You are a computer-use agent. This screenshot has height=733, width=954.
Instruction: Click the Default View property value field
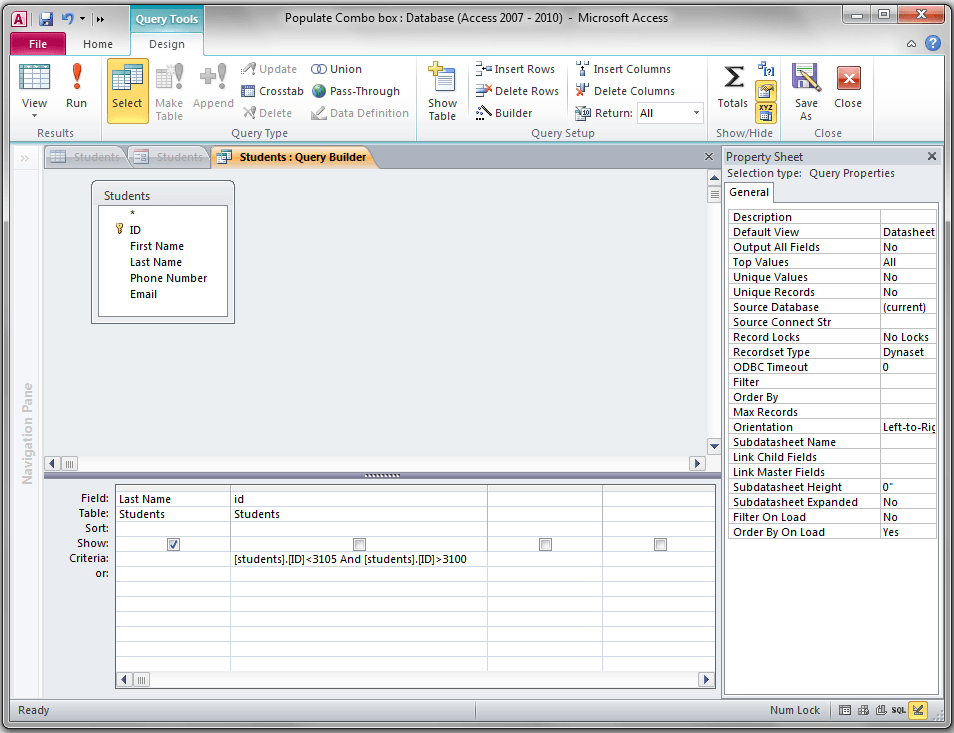click(908, 232)
